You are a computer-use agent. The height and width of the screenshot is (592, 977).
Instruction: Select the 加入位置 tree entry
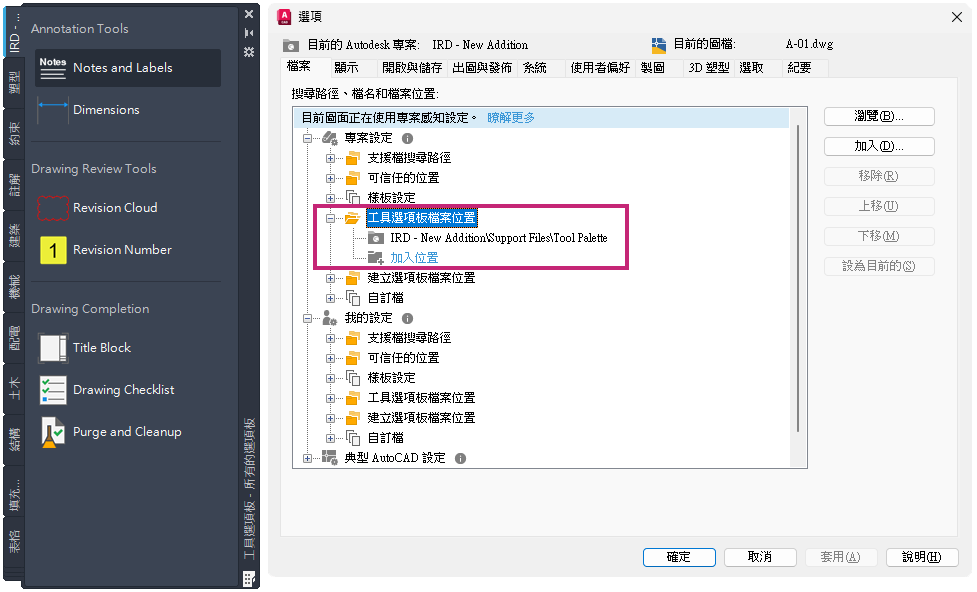414,258
